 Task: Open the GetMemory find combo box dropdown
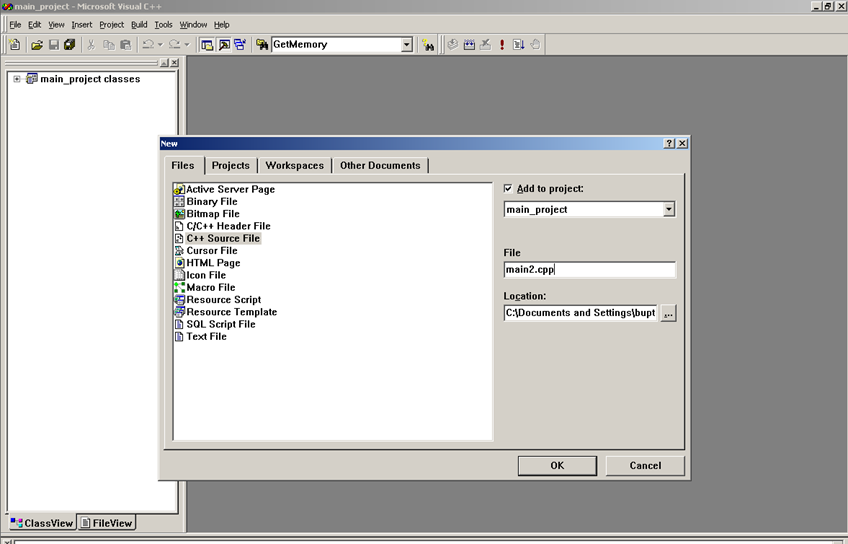pos(406,45)
